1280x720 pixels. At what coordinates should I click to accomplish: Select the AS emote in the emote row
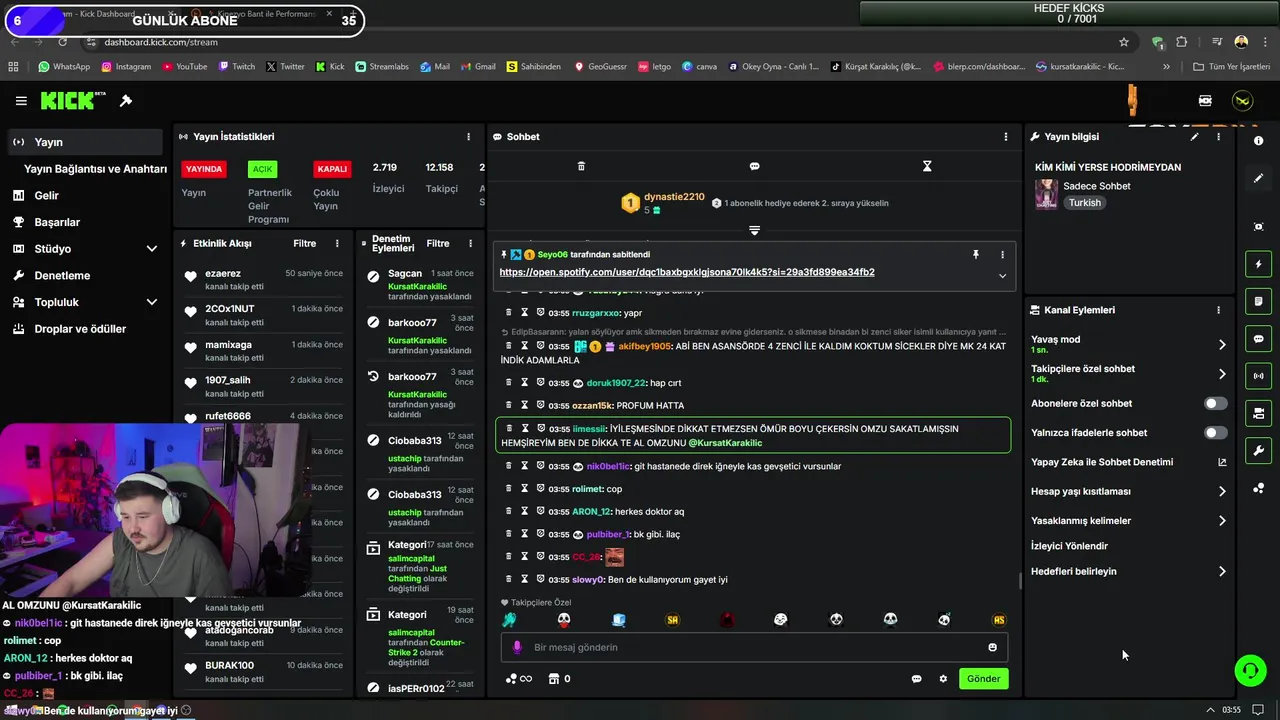(x=998, y=620)
